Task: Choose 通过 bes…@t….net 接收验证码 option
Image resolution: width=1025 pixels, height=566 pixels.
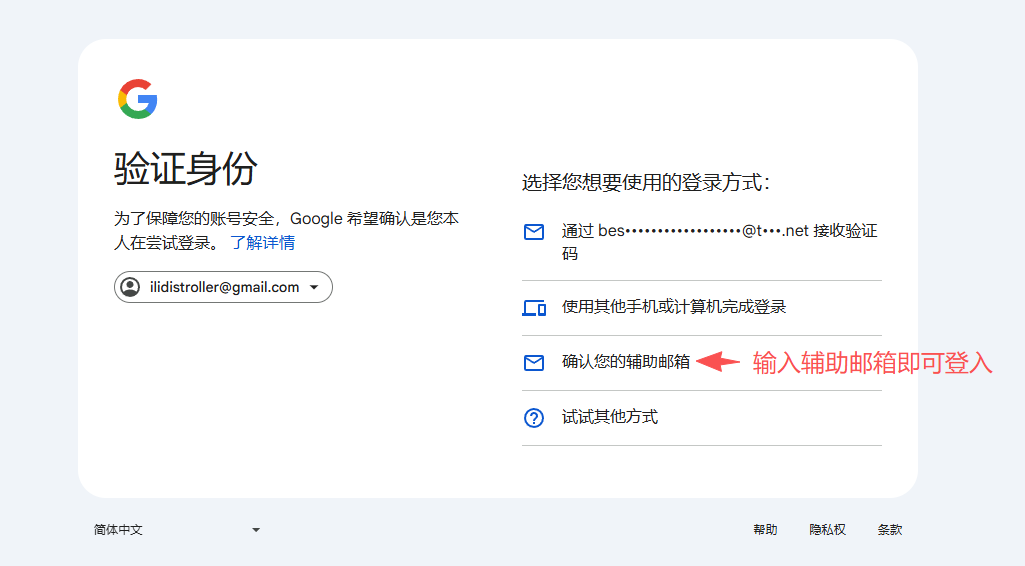Action: 701,242
